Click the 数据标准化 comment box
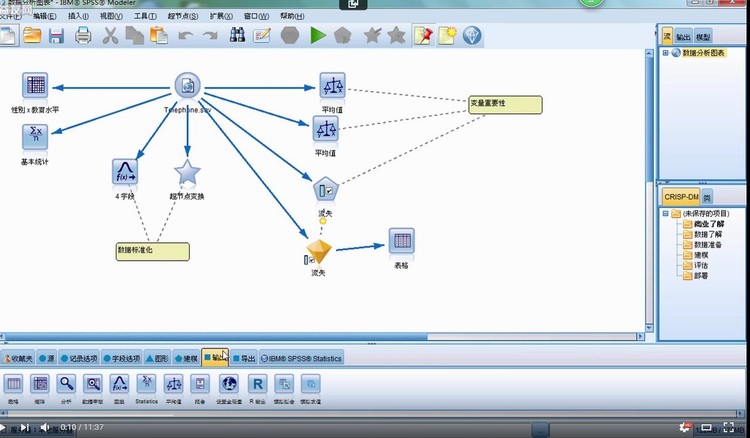The image size is (750, 438). tap(153, 252)
